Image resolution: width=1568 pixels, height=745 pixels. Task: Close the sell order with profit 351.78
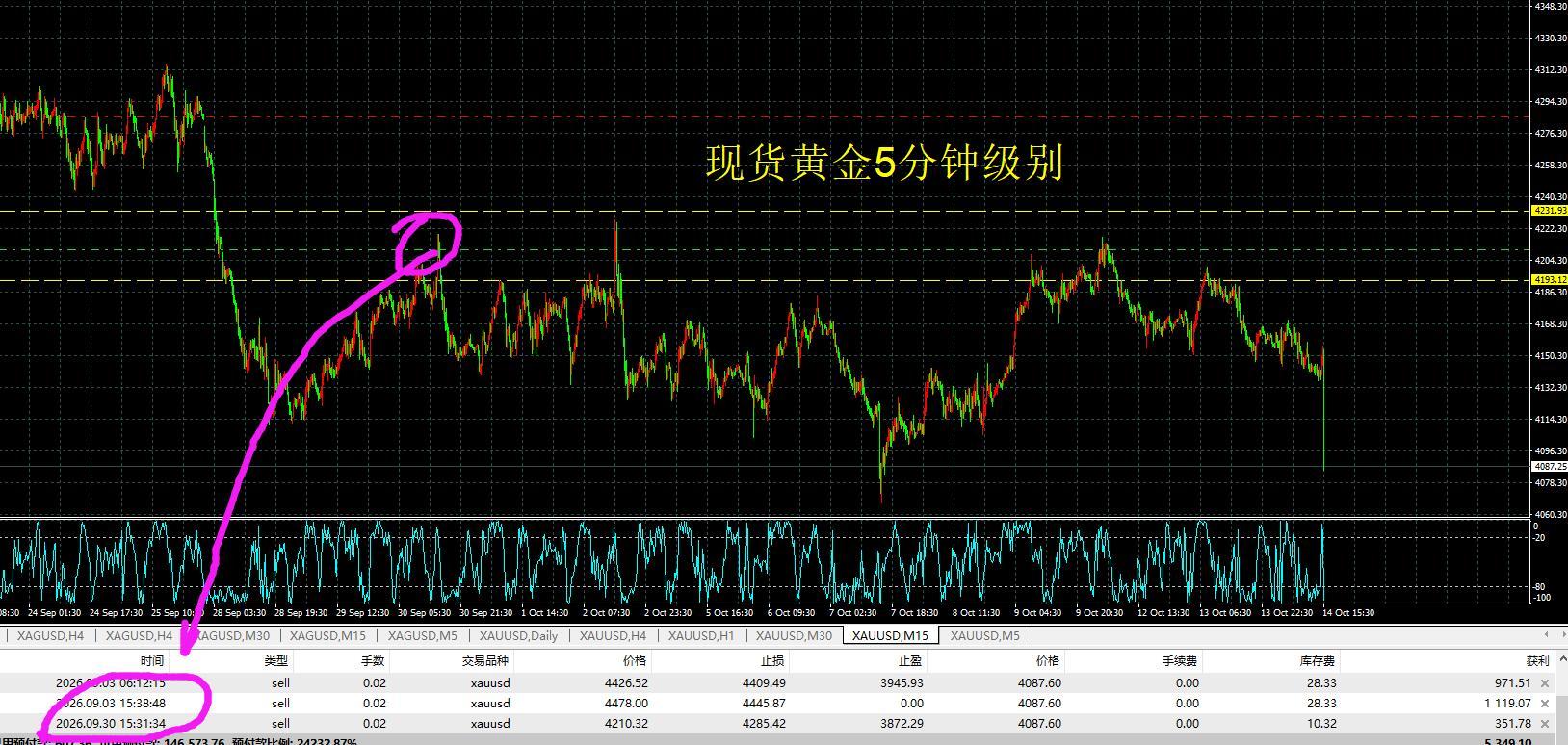click(x=1546, y=724)
